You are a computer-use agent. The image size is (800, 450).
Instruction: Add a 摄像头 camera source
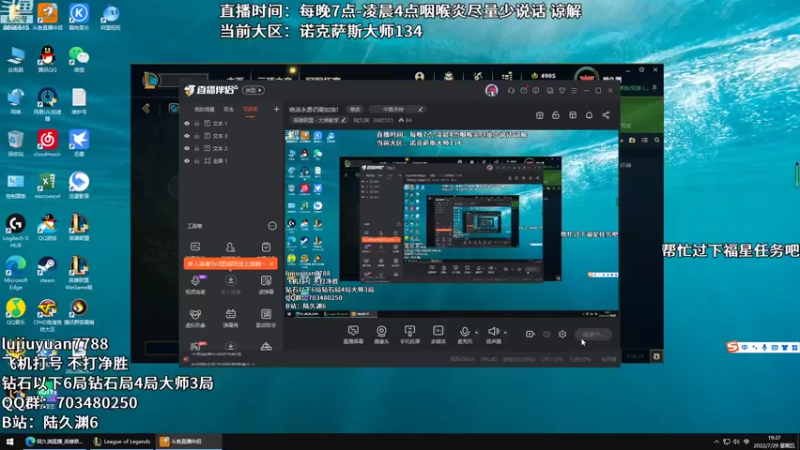click(x=381, y=334)
